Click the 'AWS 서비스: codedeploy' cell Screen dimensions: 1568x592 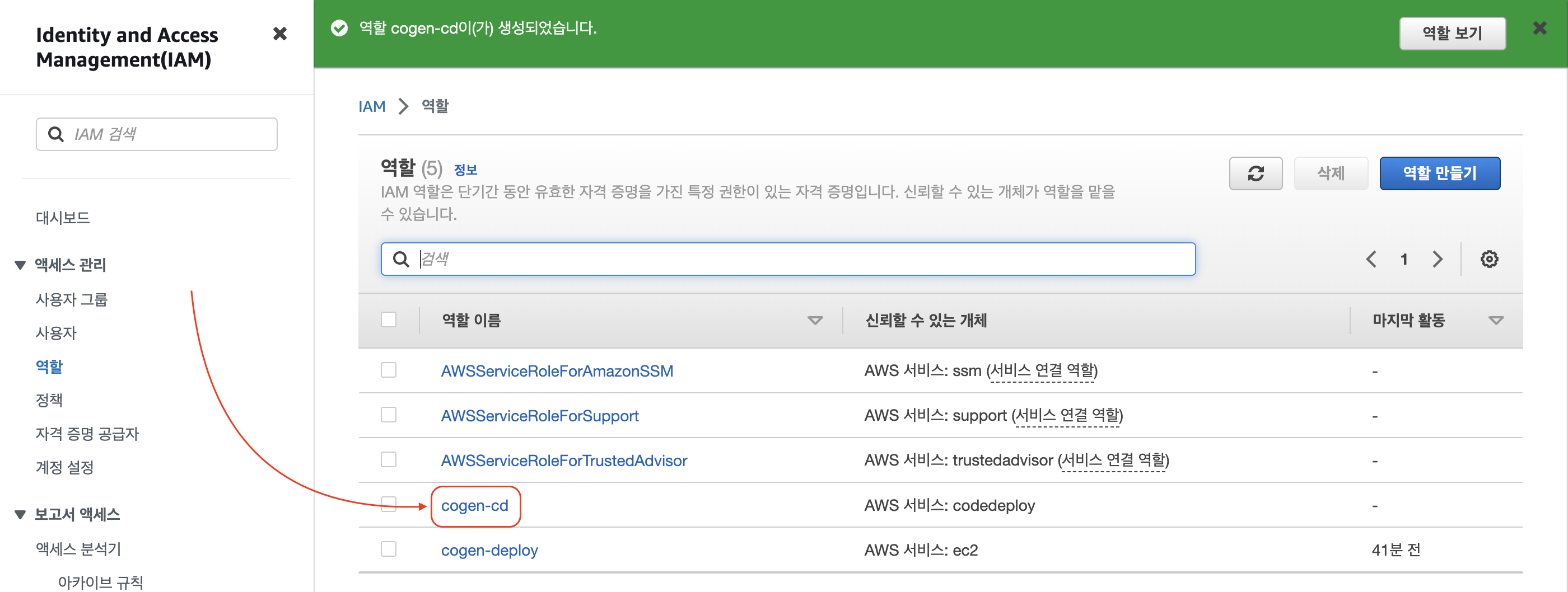coord(949,506)
